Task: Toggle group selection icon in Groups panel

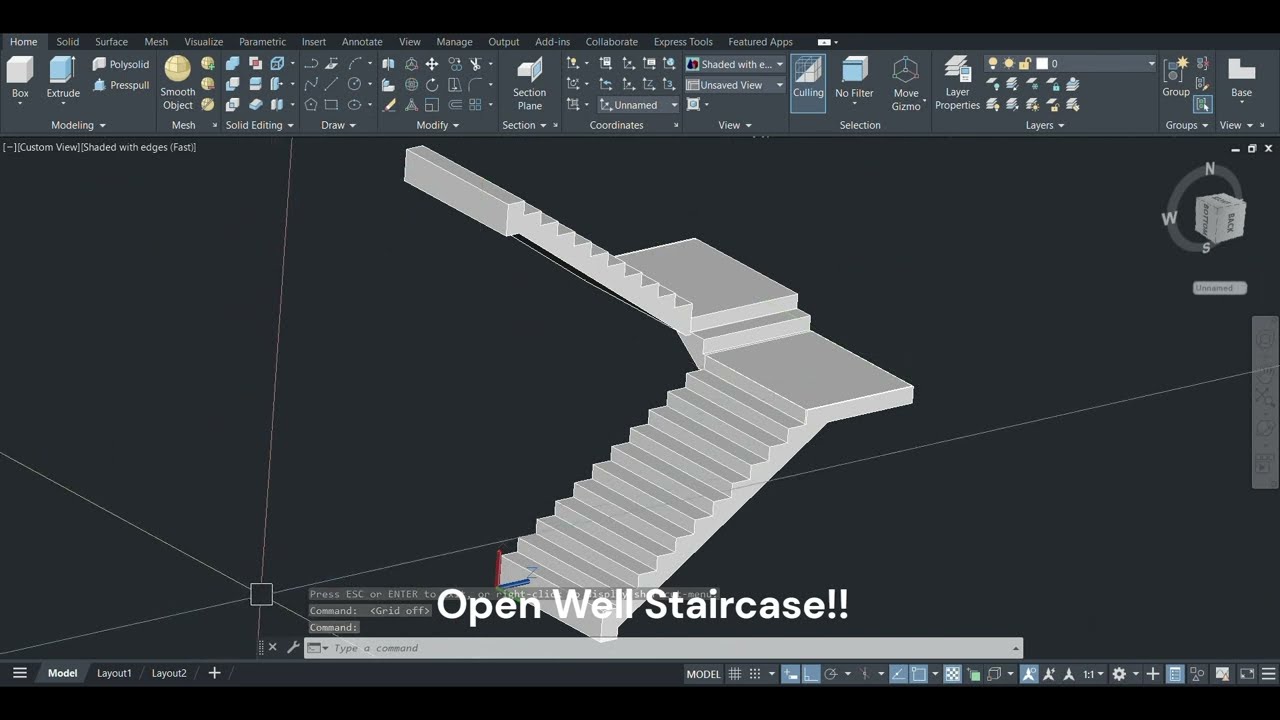Action: click(x=1203, y=104)
